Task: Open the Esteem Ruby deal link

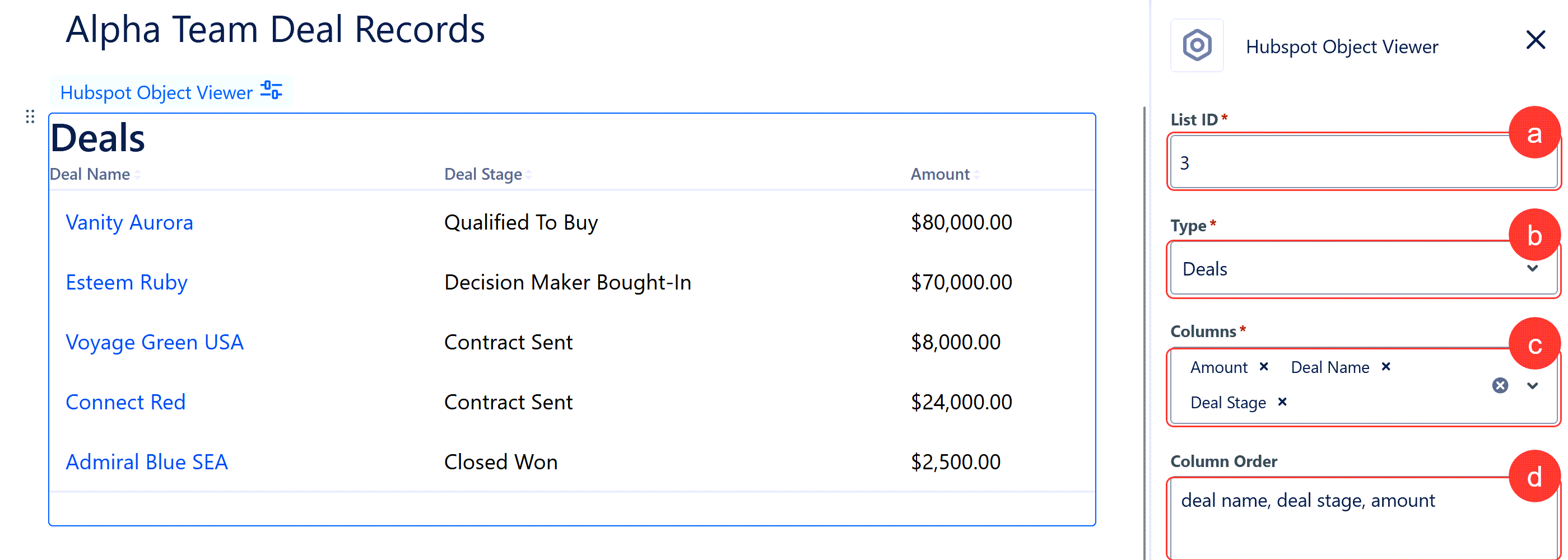Action: coord(127,282)
